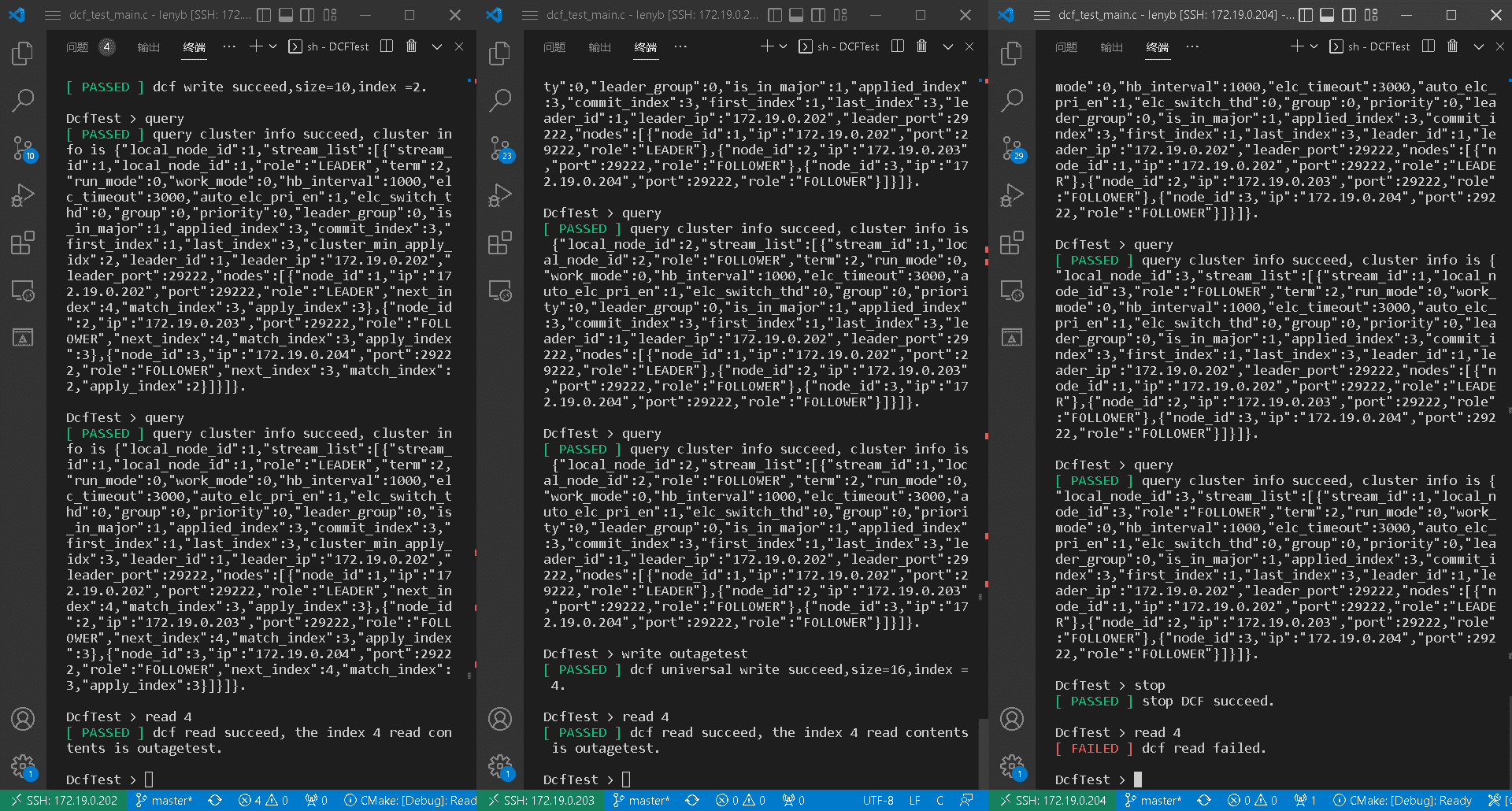Create new terminal with plus, left window
Image resolution: width=1512 pixels, height=811 pixels.
coord(255,46)
